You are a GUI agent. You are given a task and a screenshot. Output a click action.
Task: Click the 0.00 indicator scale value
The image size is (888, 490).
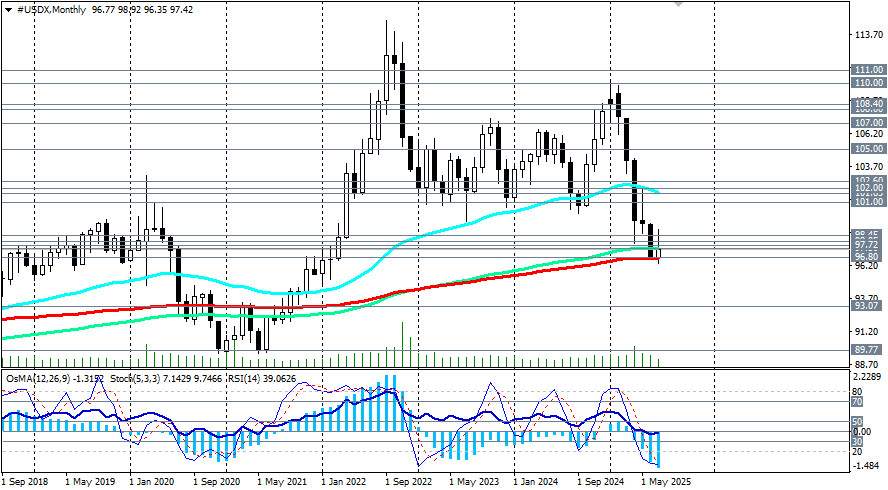pyautogui.click(x=862, y=432)
